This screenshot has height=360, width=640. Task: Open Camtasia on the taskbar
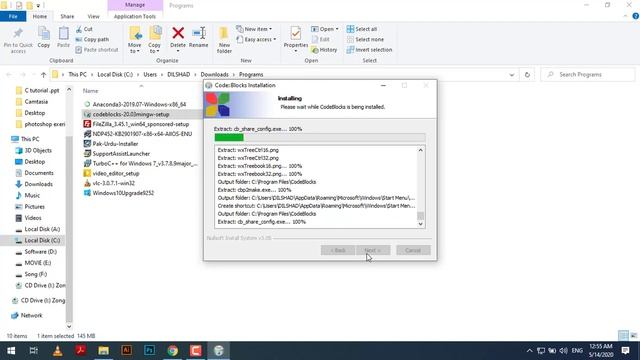tap(196, 351)
